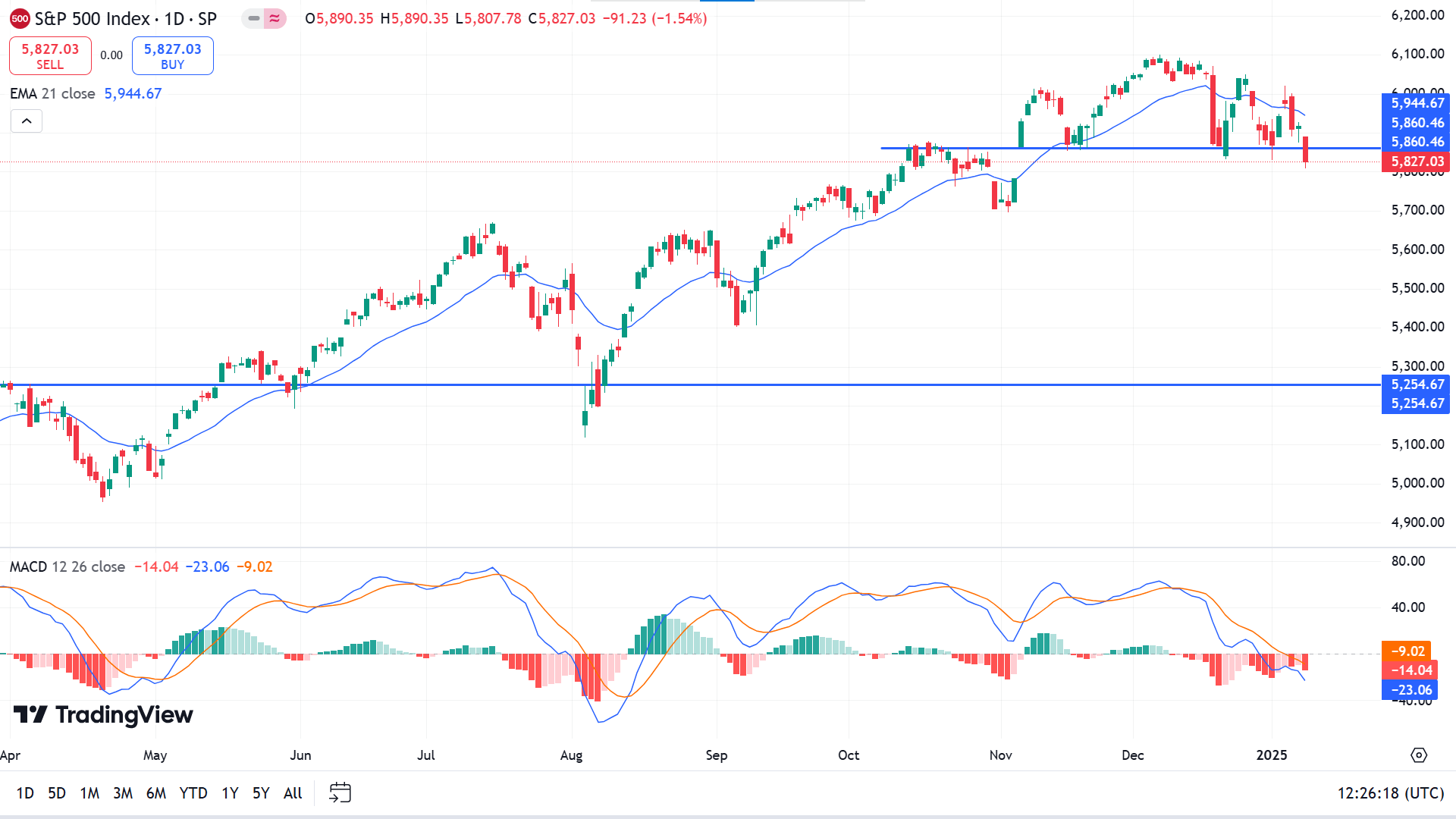
Task: Click the Nov label on time axis
Action: coord(1001,755)
